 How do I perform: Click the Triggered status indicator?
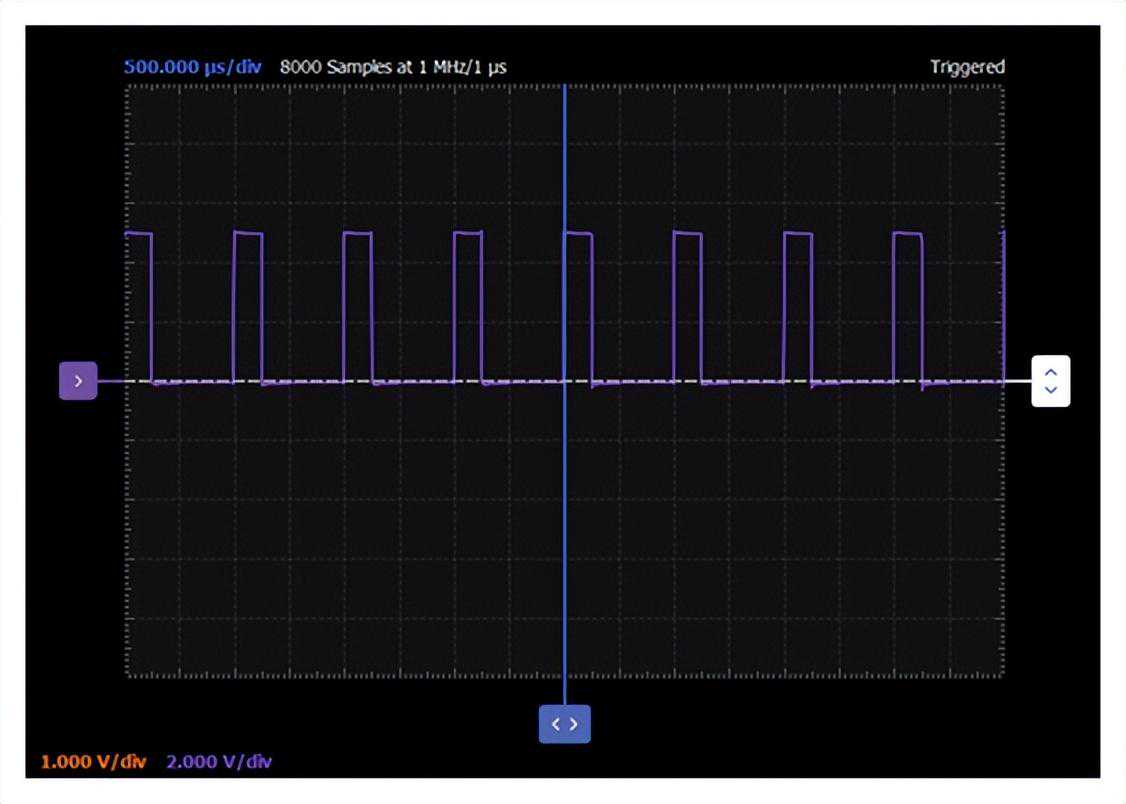pos(966,67)
